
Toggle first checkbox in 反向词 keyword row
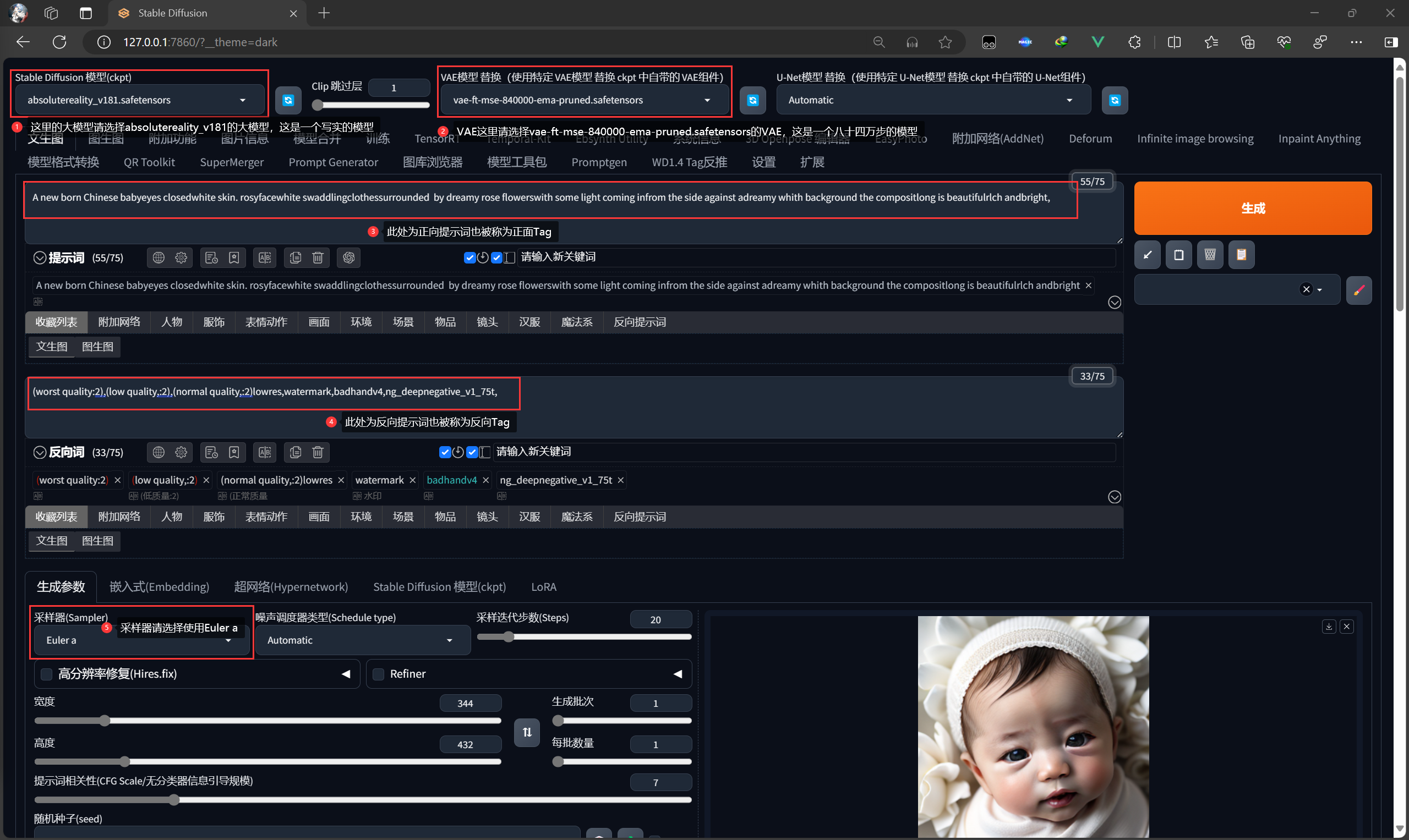445,452
